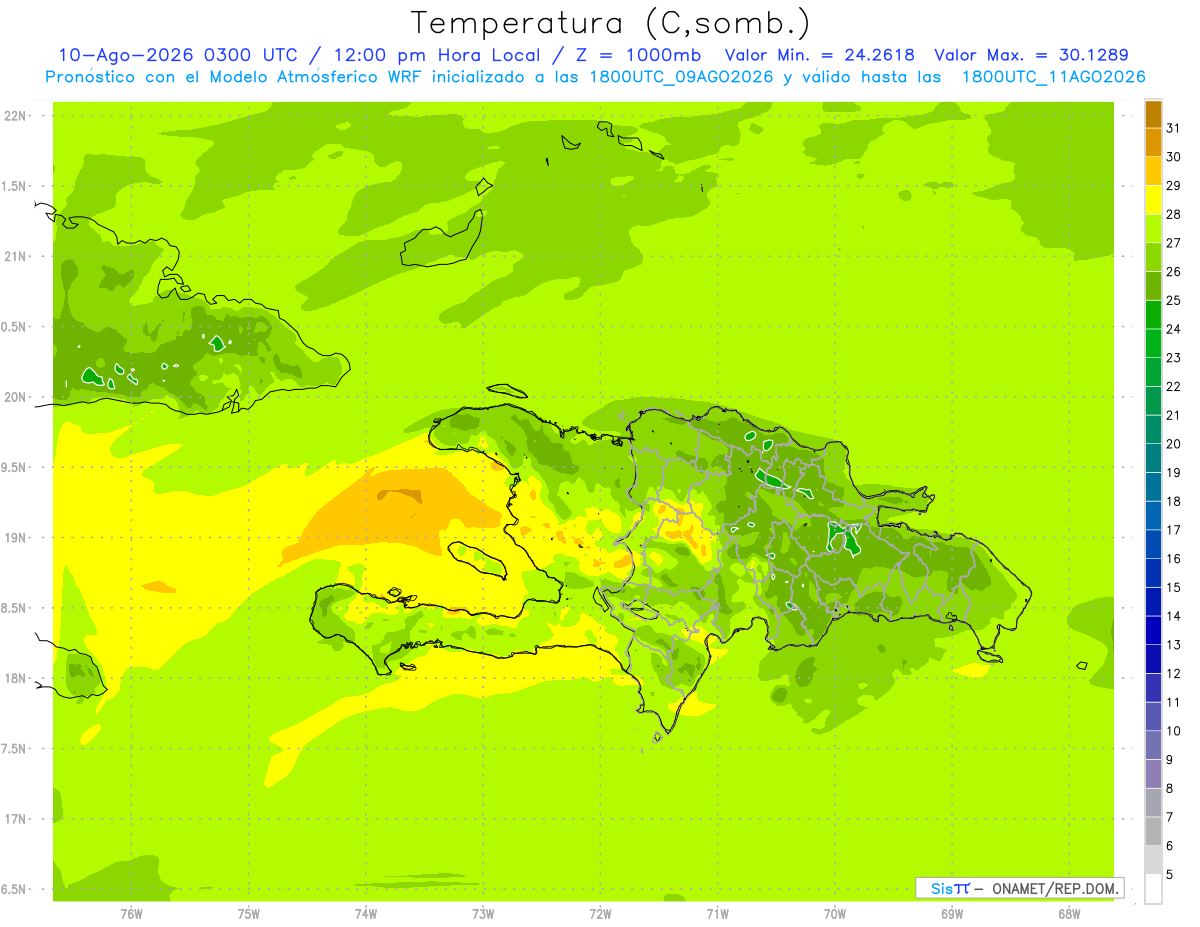Image resolution: width=1200 pixels, height=927 pixels.
Task: Select the 68W longitude label
Action: (1069, 913)
